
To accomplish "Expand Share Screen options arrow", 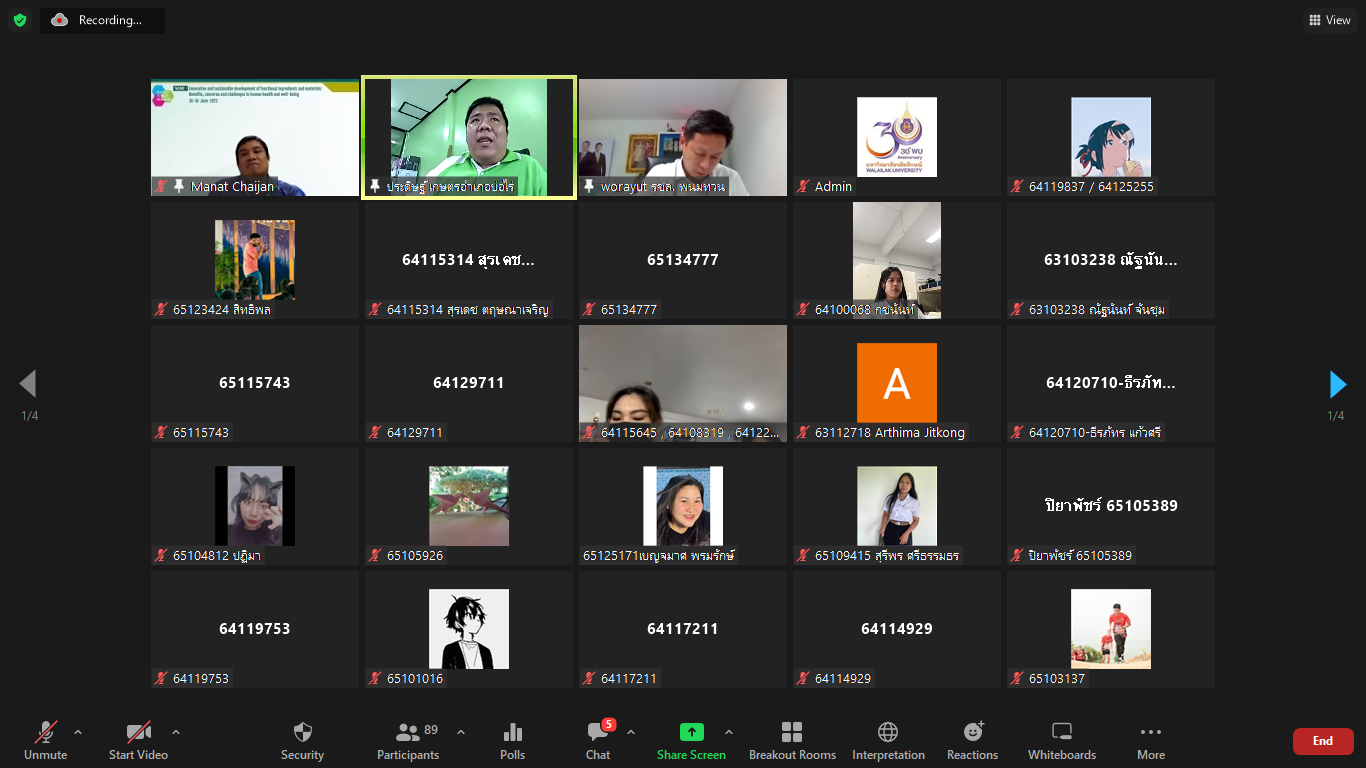I will (x=729, y=731).
